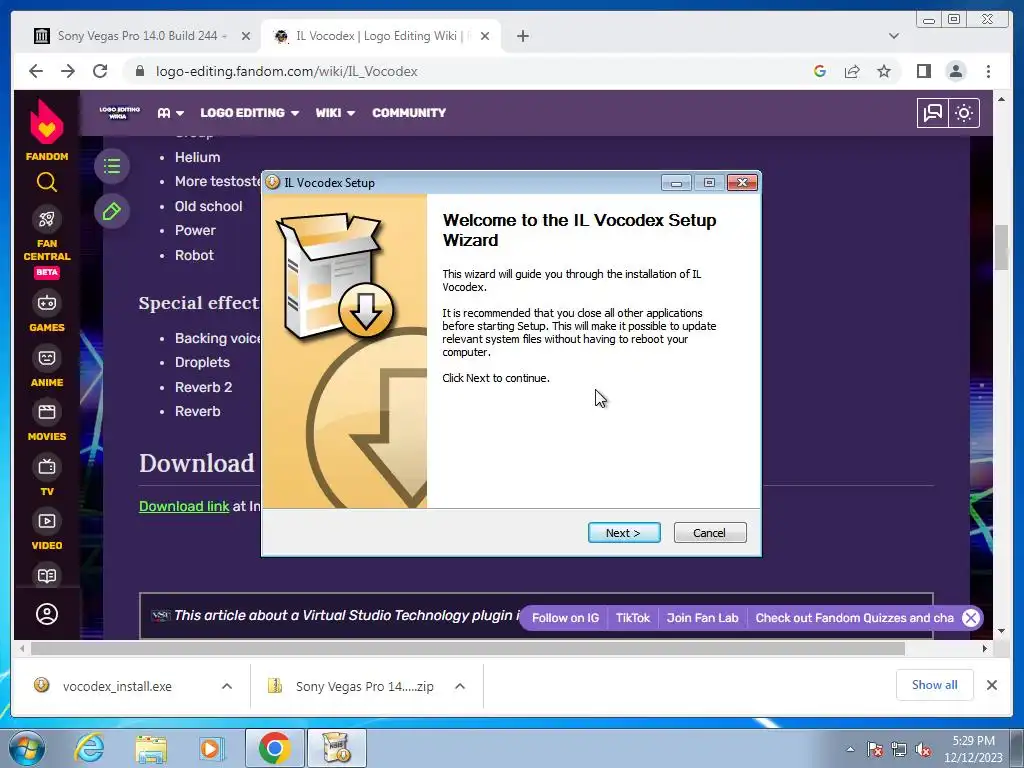The width and height of the screenshot is (1024, 768).
Task: Bookmark this page with star icon
Action: pyautogui.click(x=884, y=71)
